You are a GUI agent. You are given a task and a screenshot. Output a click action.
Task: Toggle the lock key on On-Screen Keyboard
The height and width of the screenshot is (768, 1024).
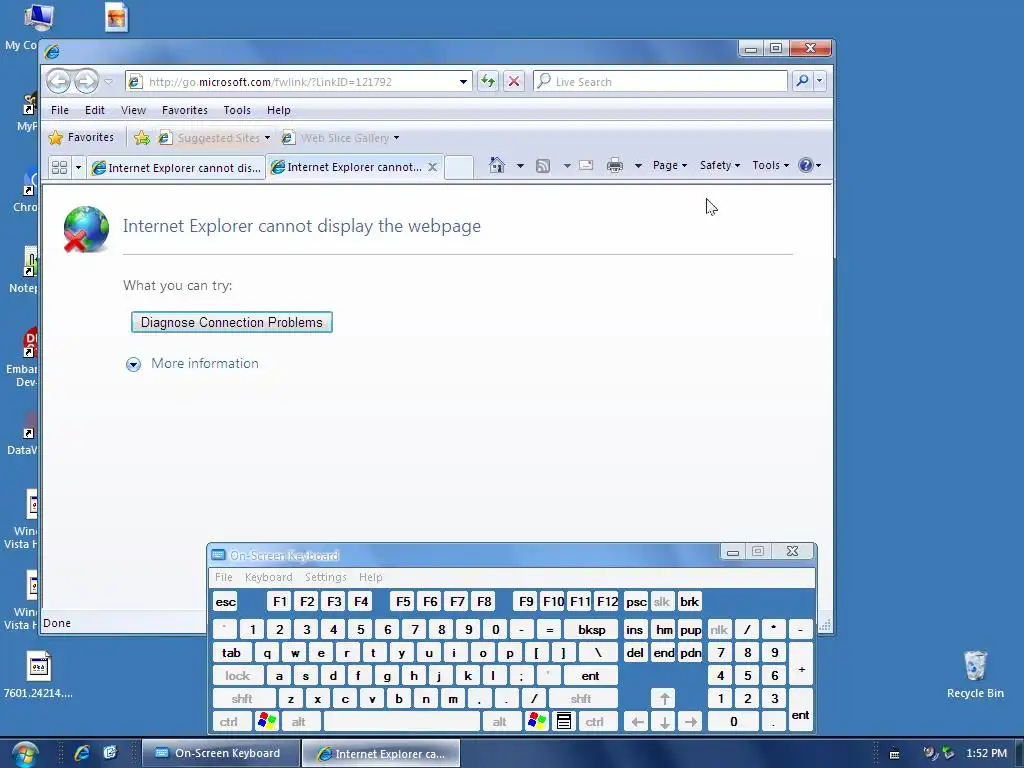point(238,676)
